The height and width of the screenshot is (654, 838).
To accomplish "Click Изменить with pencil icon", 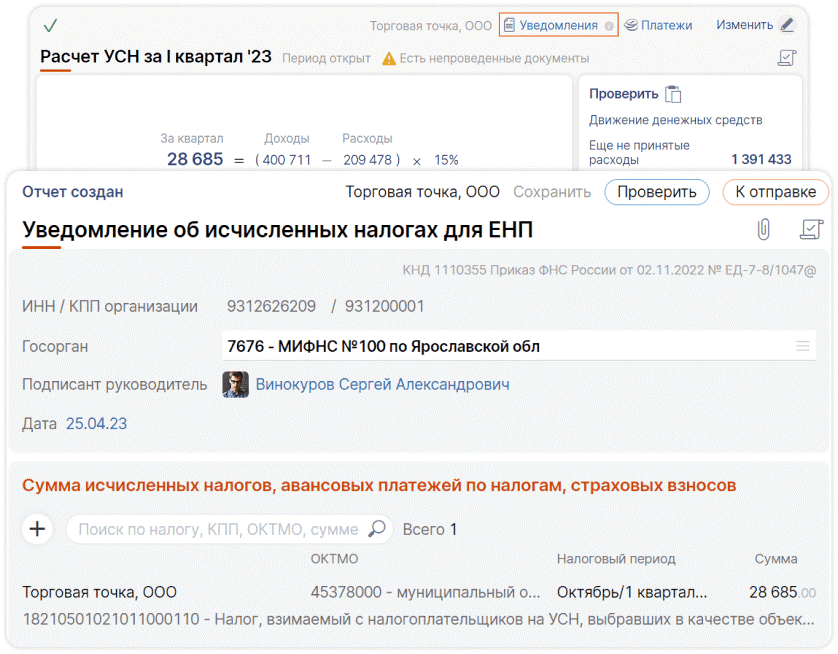I will click(x=754, y=25).
